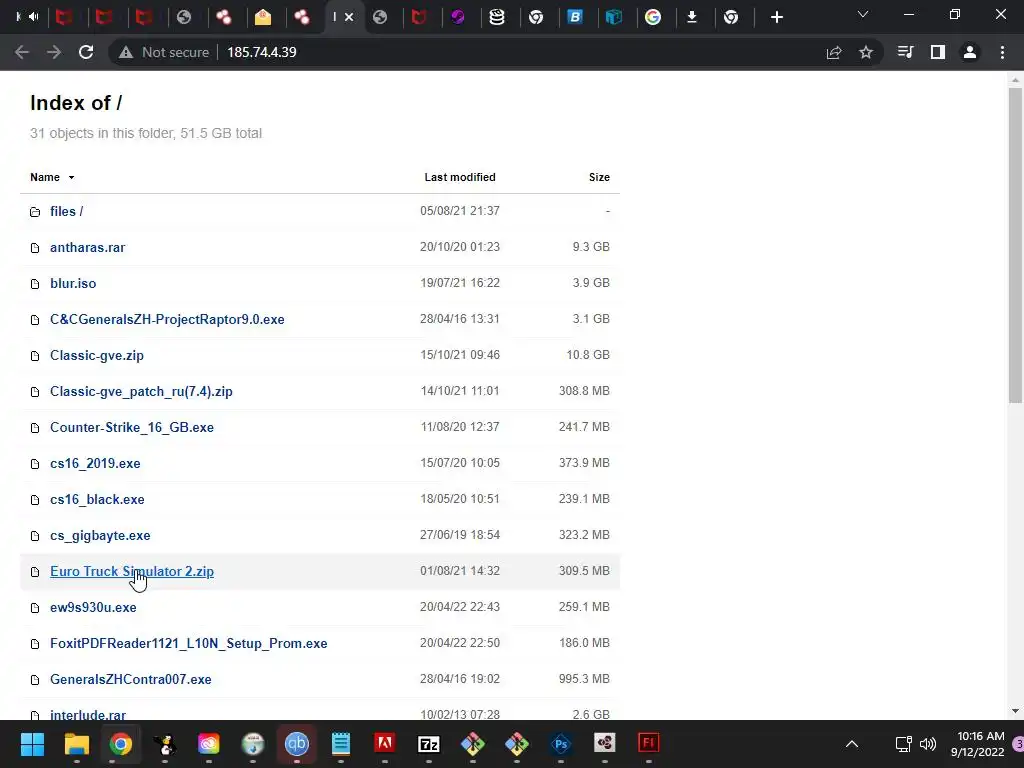Open Notepad taskbar icon
Image resolution: width=1024 pixels, height=768 pixels.
(x=341, y=744)
